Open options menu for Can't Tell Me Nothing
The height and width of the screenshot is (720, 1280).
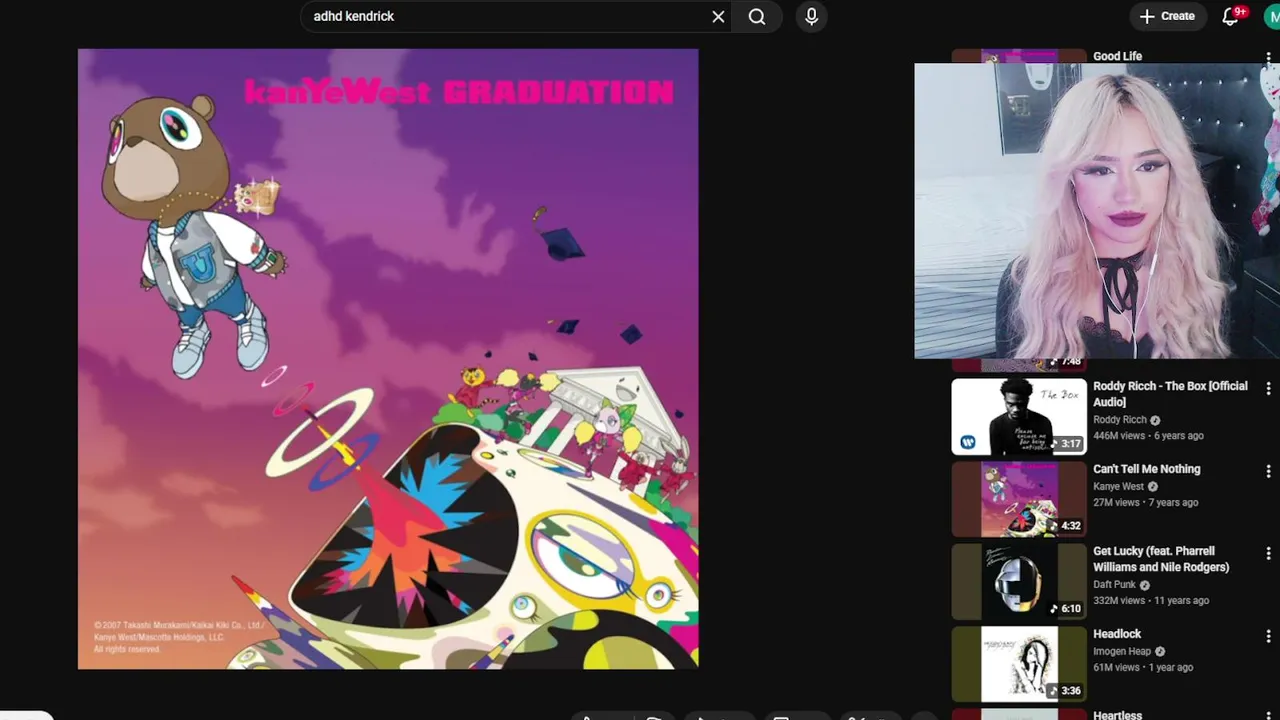click(x=1268, y=471)
